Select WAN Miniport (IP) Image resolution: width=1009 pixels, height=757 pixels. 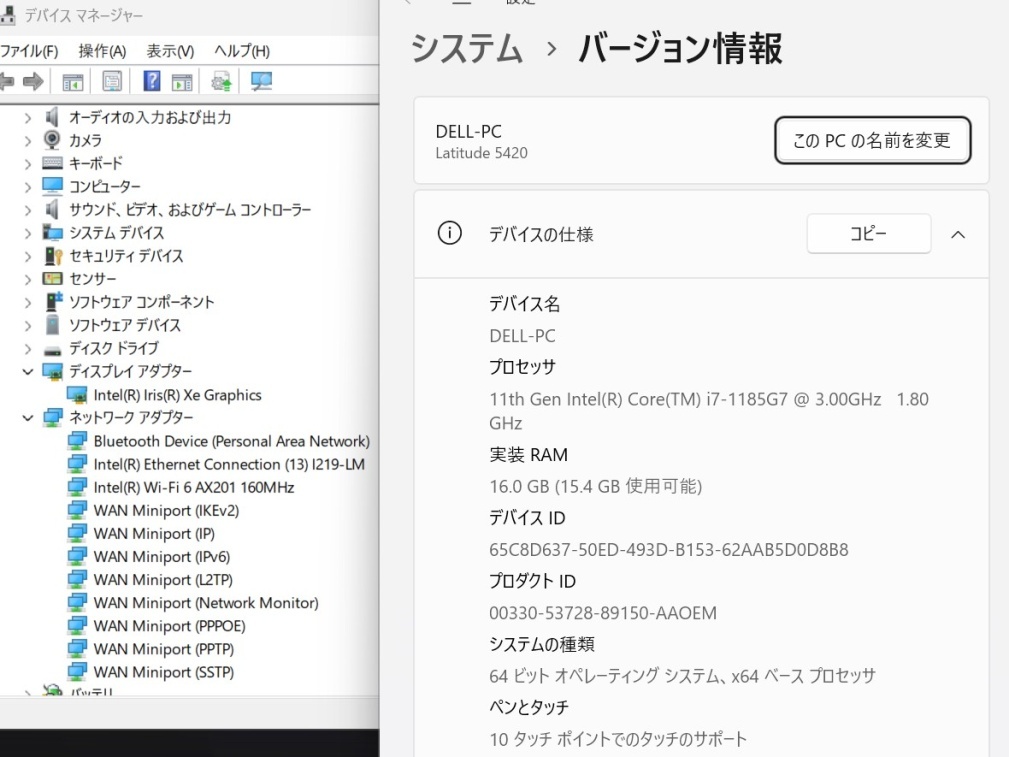pyautogui.click(x=154, y=534)
